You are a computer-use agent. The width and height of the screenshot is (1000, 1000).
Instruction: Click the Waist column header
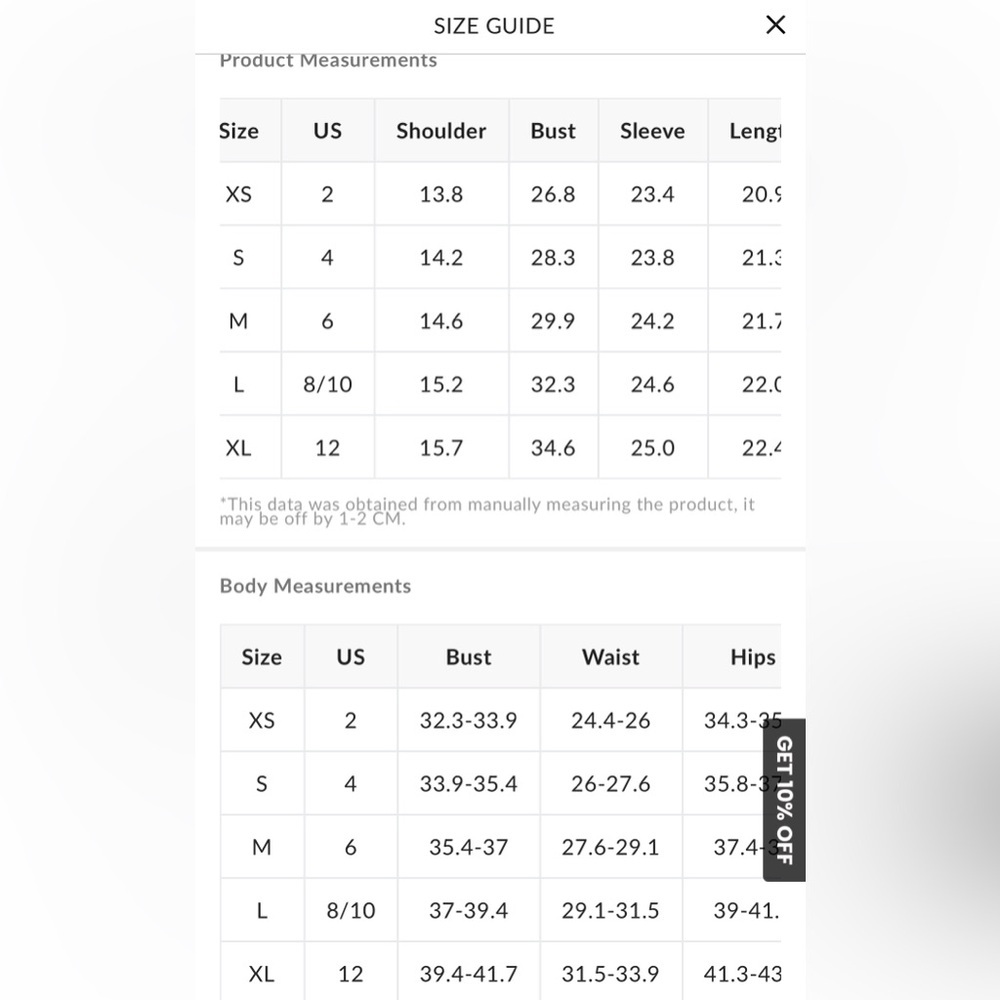pos(610,657)
